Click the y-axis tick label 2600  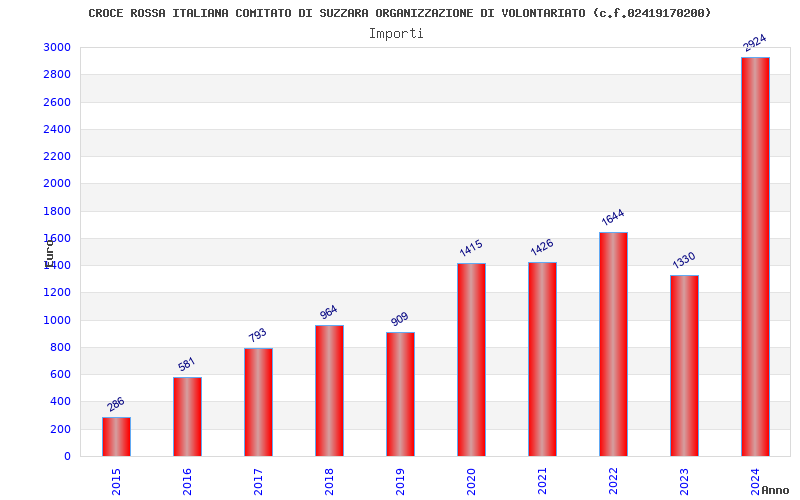(x=57, y=102)
